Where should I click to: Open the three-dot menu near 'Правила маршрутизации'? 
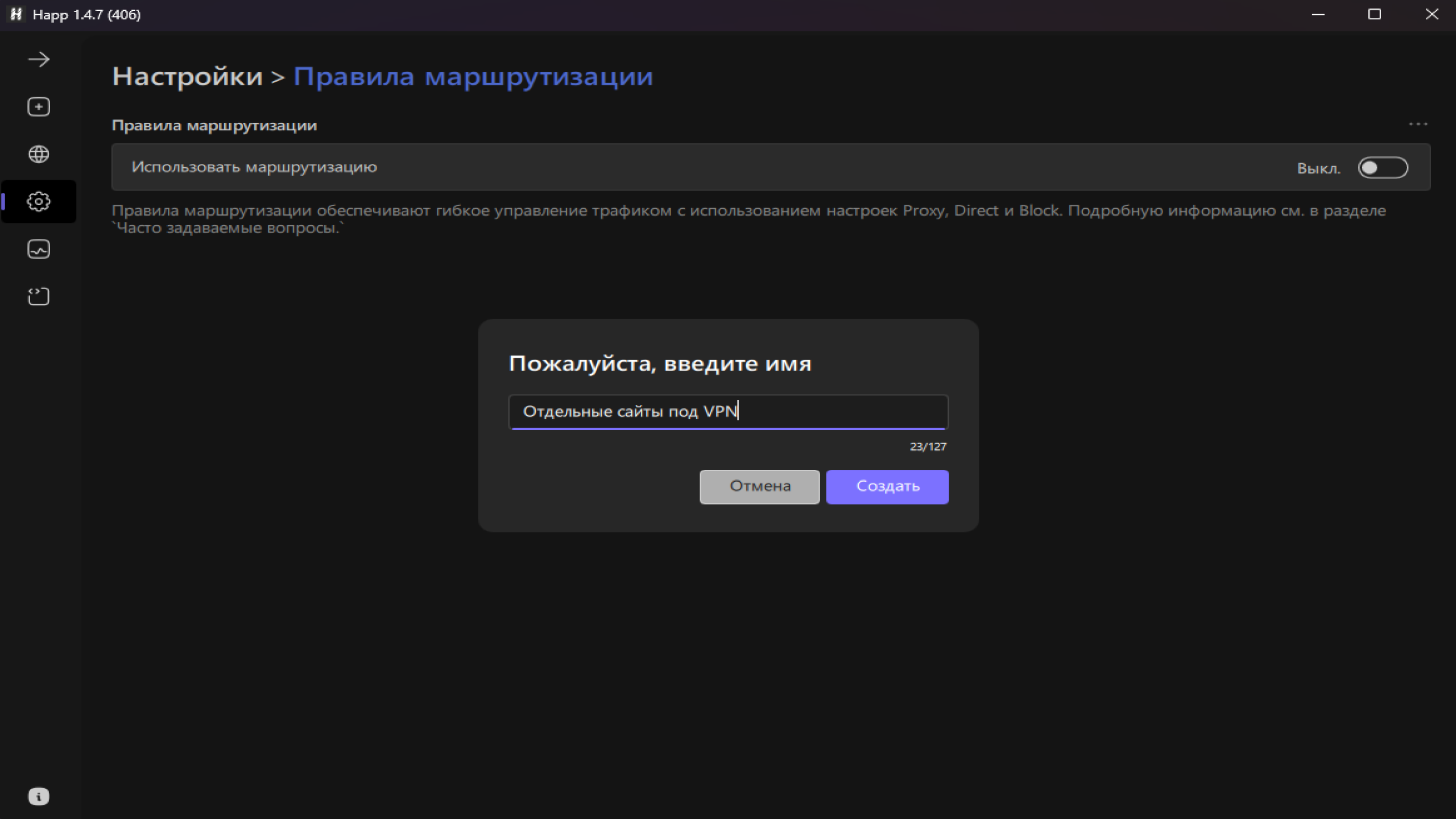[1418, 125]
